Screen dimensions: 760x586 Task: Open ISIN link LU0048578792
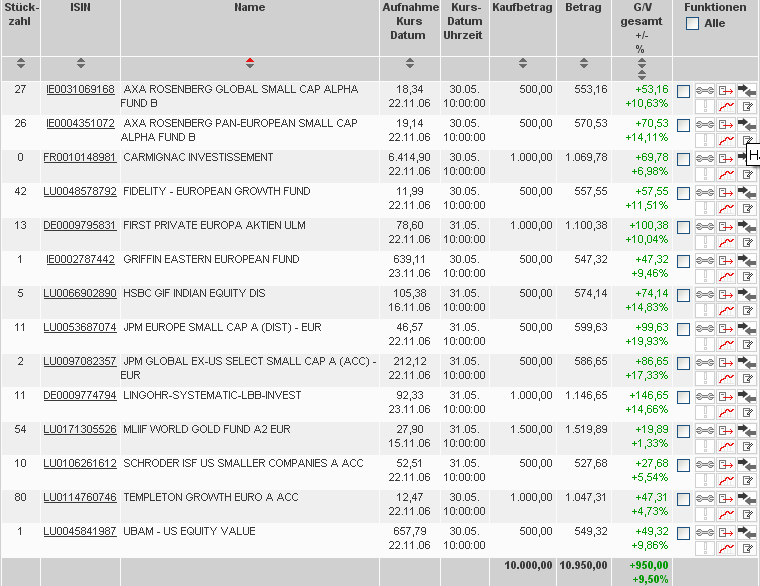[80, 191]
